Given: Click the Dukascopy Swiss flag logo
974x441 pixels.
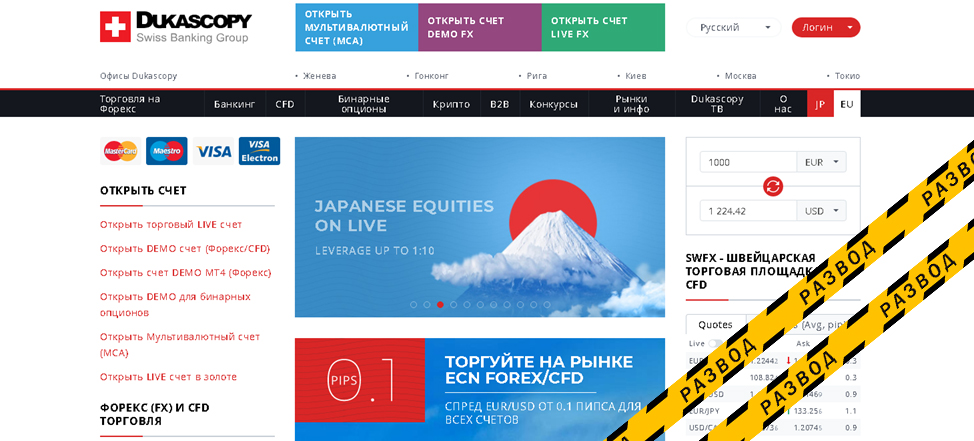Looking at the screenshot, I should click(115, 27).
